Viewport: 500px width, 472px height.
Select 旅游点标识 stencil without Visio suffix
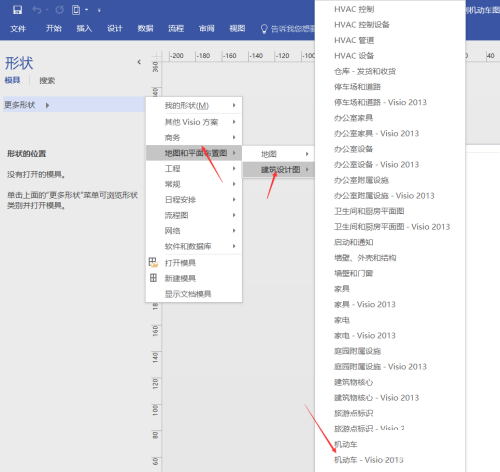pos(354,413)
